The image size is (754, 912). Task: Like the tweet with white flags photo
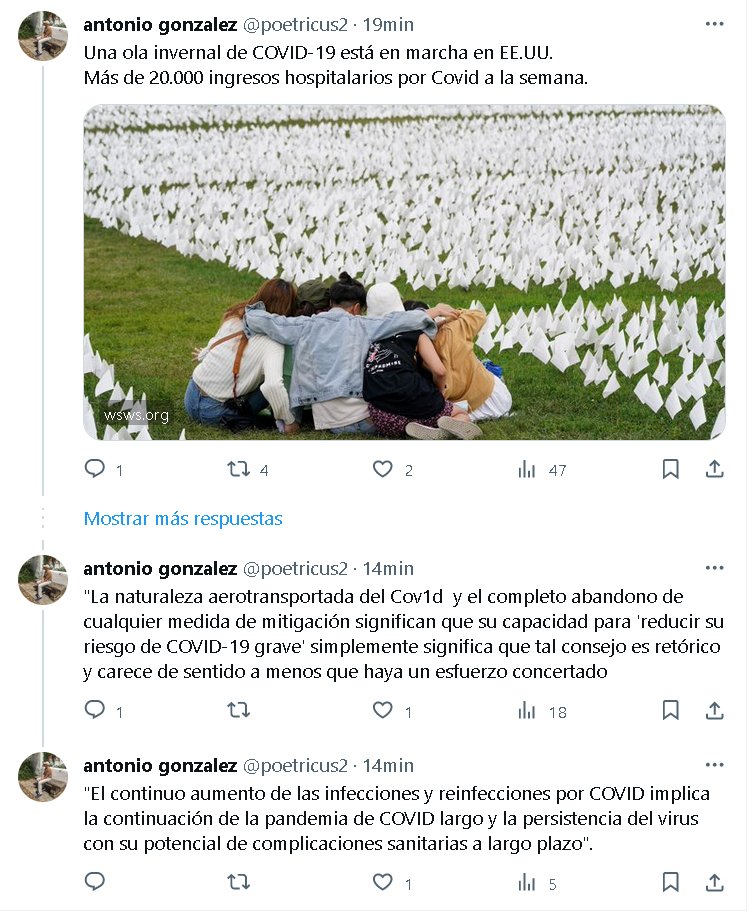point(383,469)
